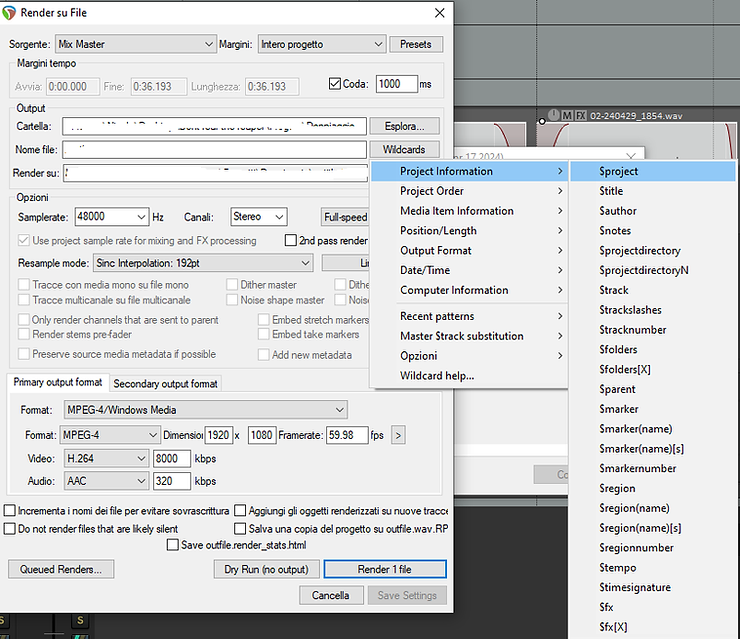Click the Presets button
The width and height of the screenshot is (740, 639).
(416, 44)
